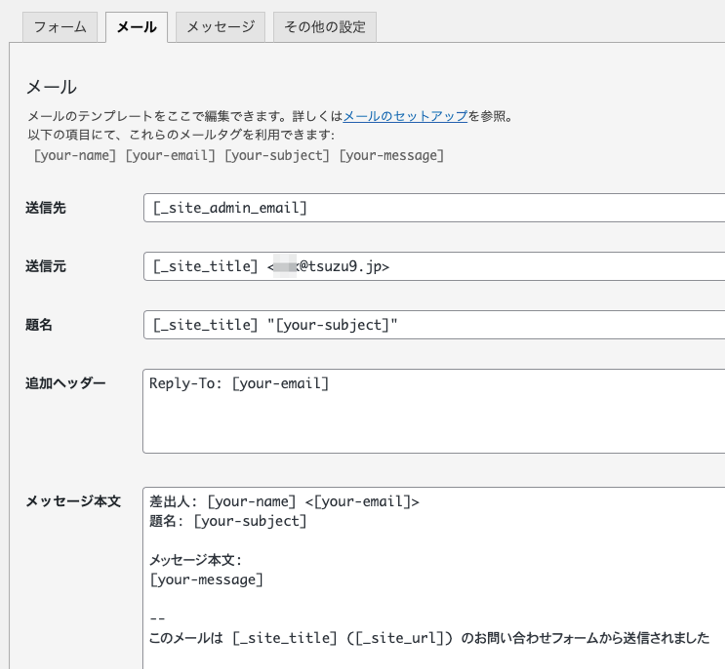
Task: Open the メールのセットアップ help link
Action: click(x=405, y=116)
